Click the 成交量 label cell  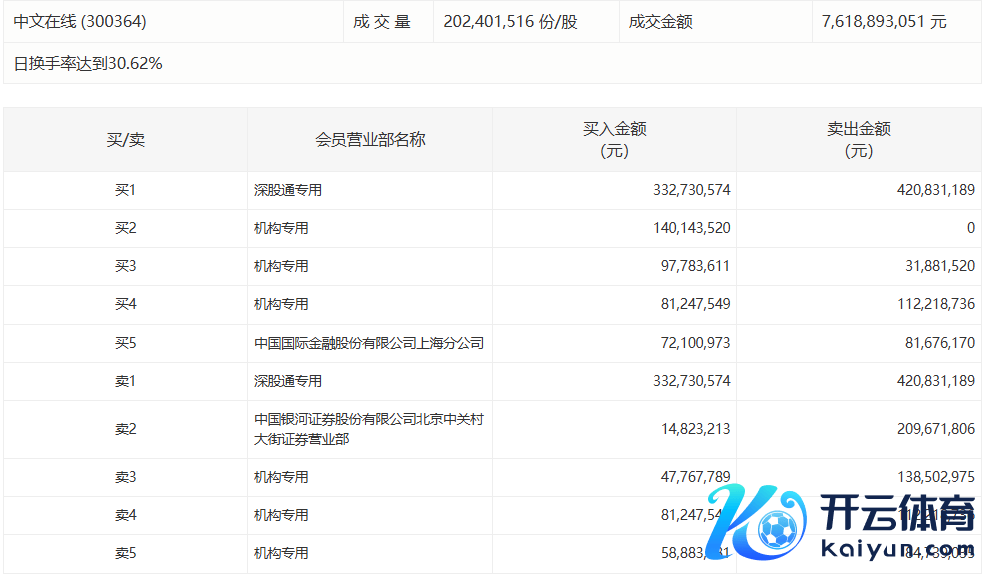382,21
